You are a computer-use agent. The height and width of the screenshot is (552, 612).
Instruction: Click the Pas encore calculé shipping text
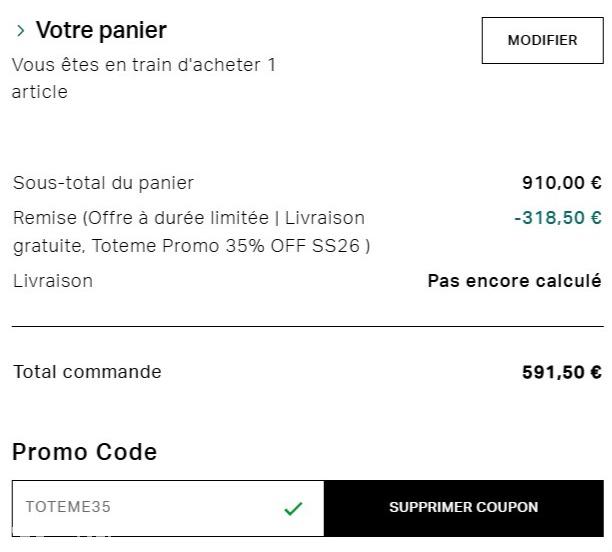[x=514, y=281]
